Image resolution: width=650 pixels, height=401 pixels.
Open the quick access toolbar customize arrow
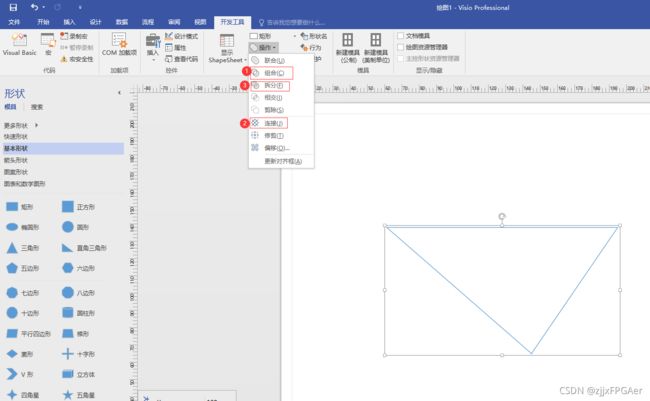click(80, 7)
